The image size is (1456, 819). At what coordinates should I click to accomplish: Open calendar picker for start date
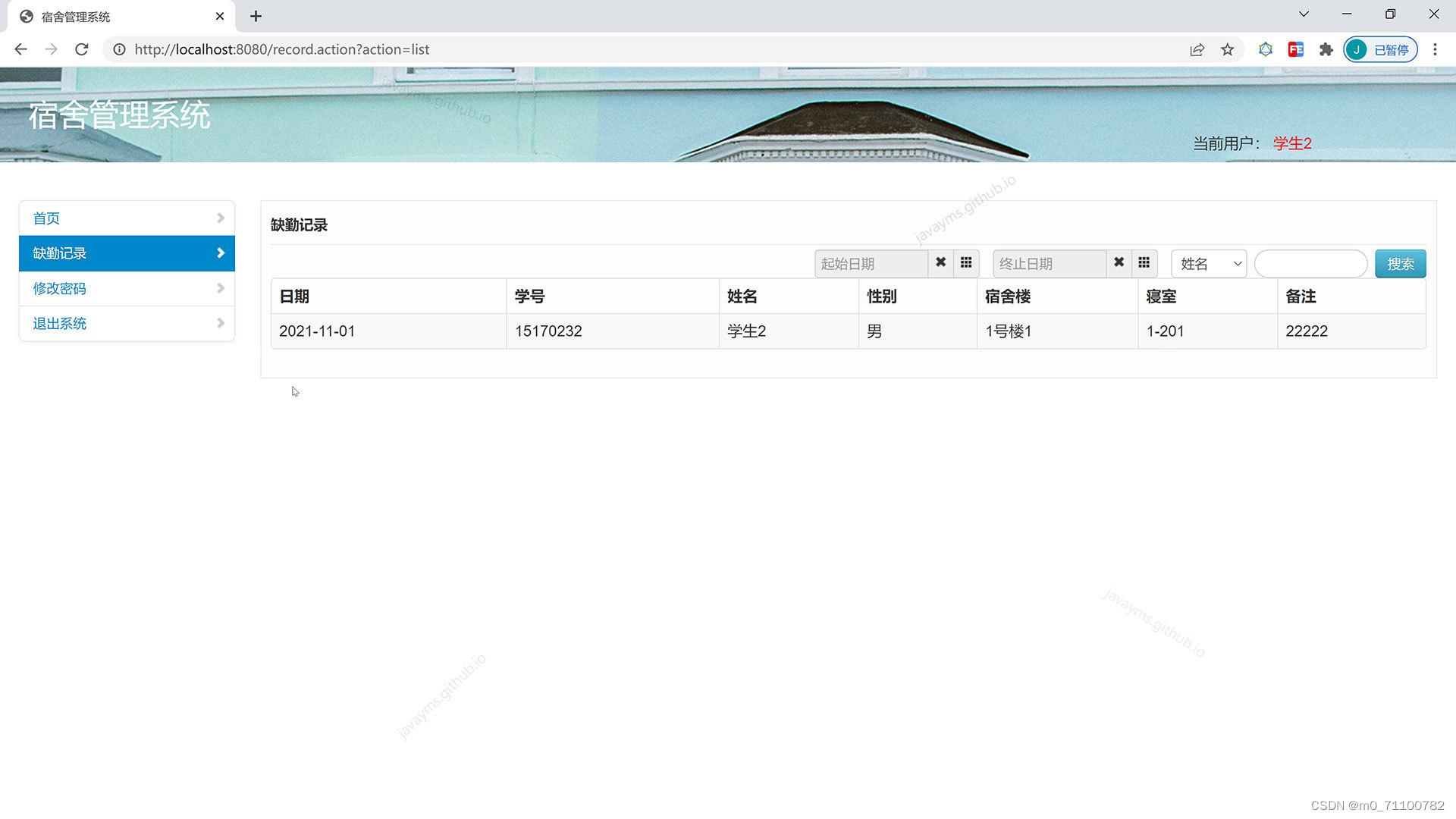click(x=966, y=262)
